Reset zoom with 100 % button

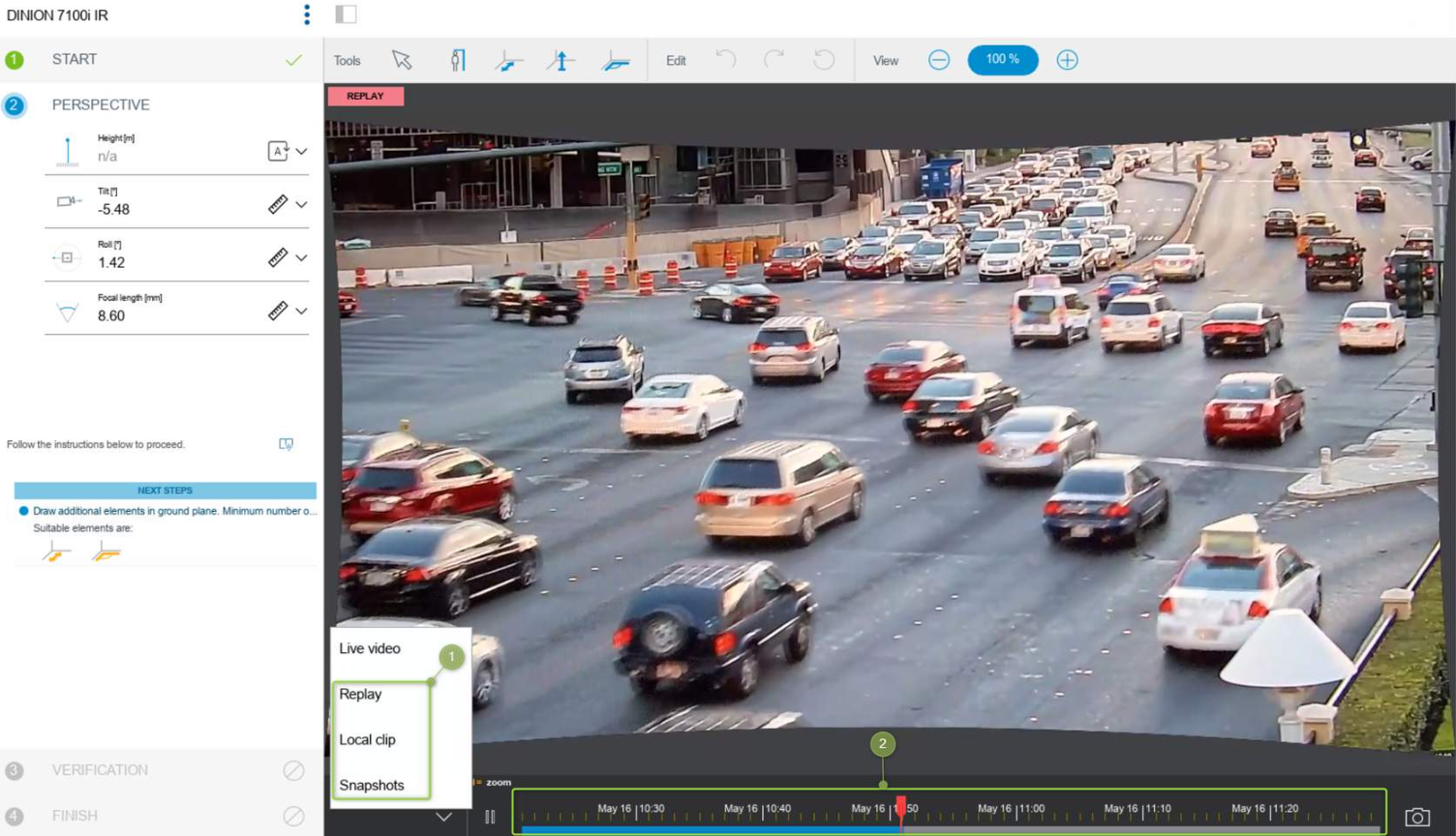[1002, 60]
